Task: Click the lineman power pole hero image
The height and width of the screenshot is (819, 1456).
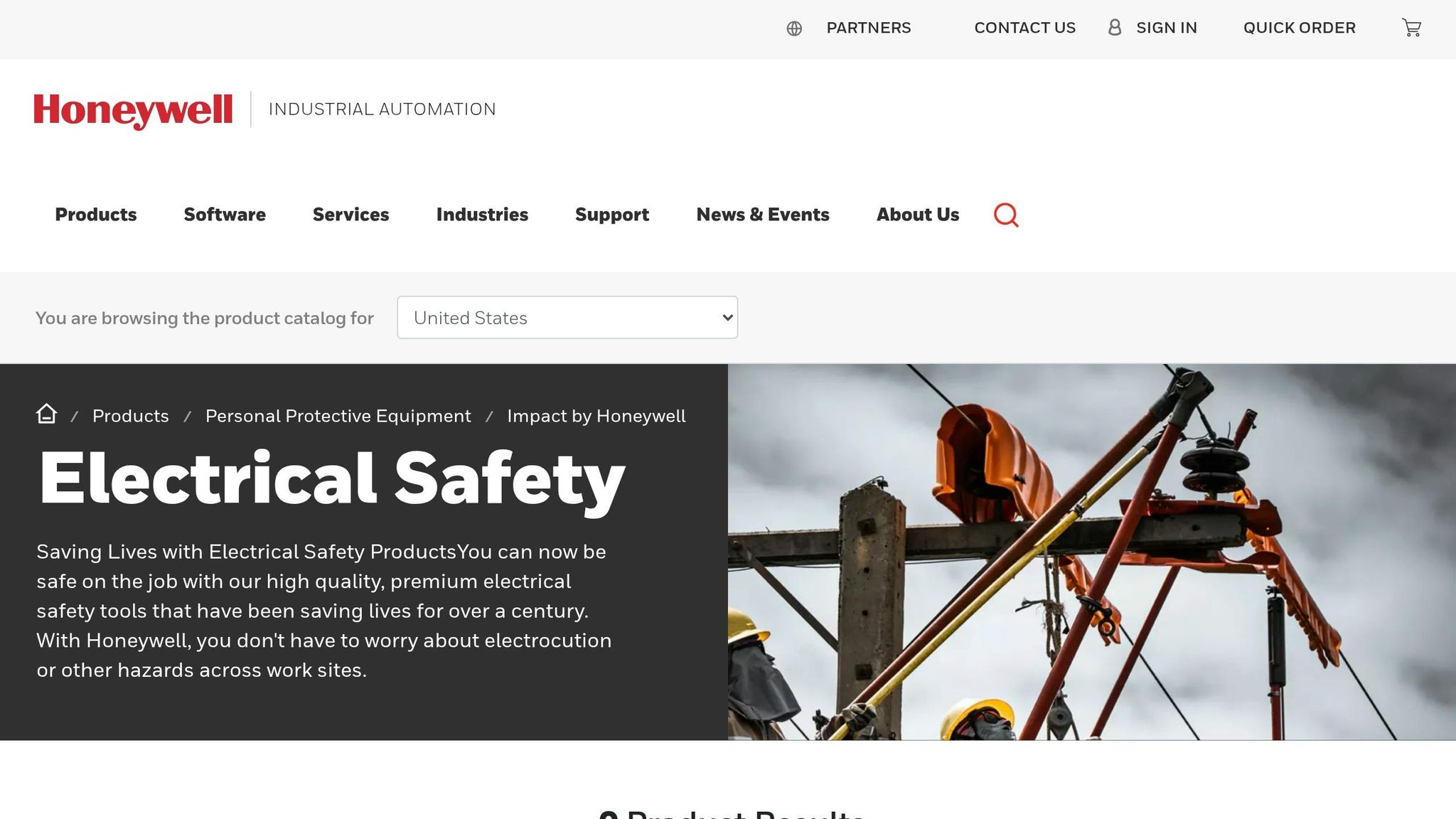Action: 1092,552
